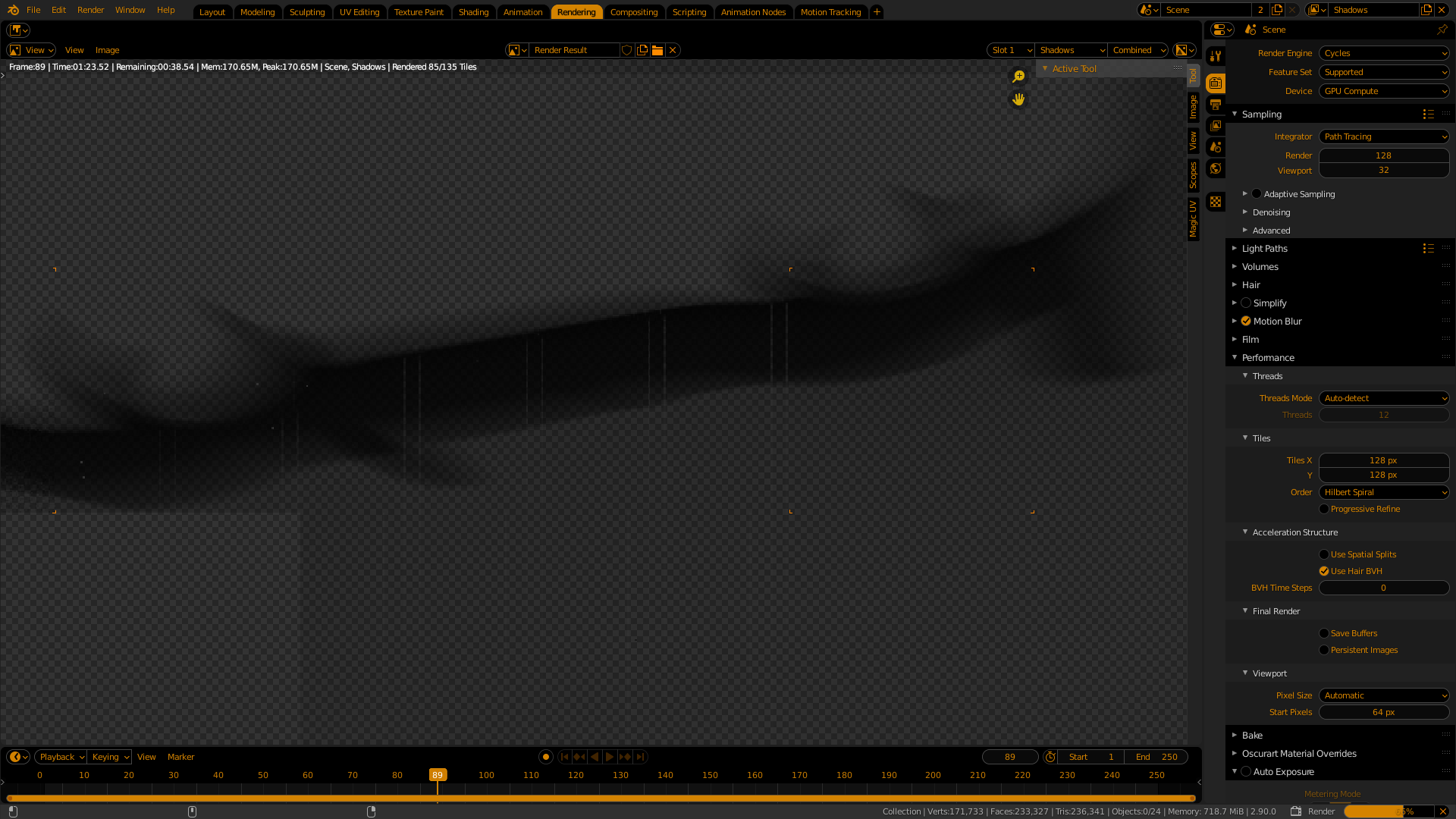Image resolution: width=1456 pixels, height=819 pixels.
Task: Open Sampling presets list icon
Action: (x=1429, y=115)
